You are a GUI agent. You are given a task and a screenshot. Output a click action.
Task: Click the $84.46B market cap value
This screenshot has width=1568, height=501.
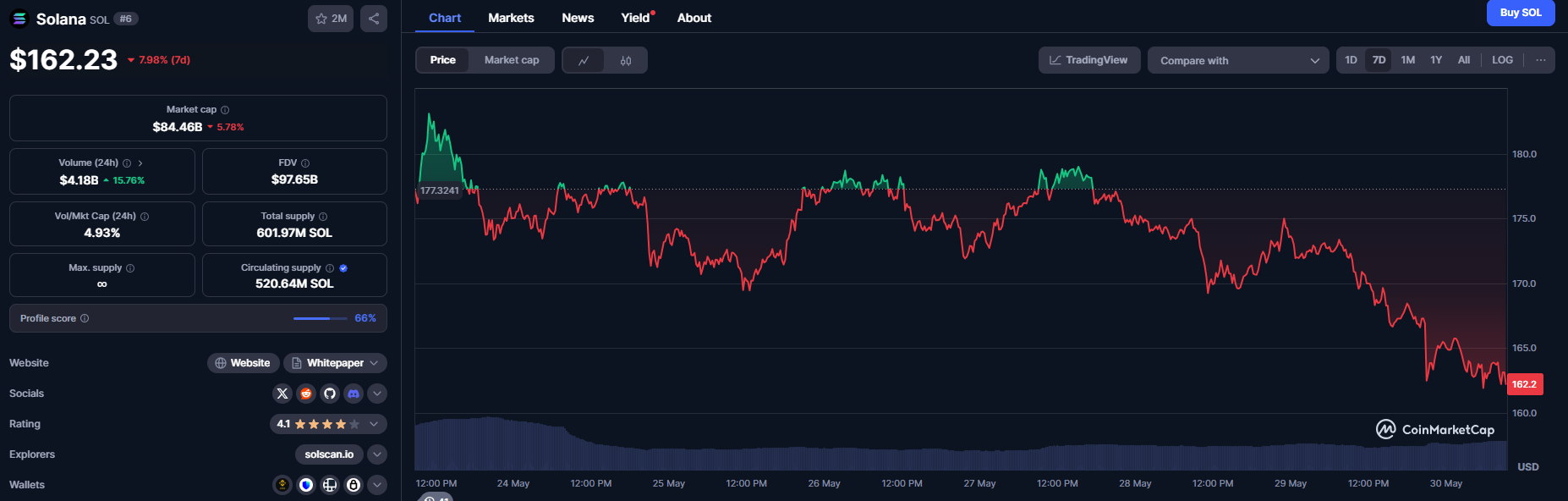coord(178,127)
